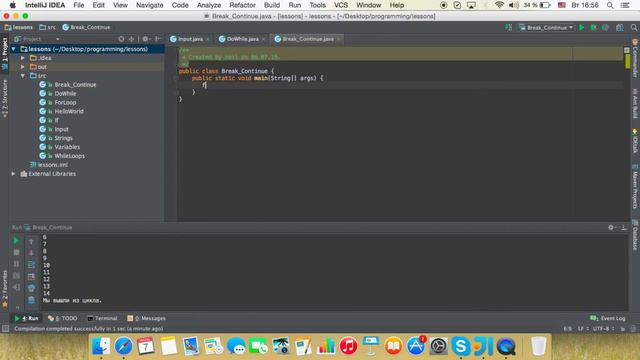This screenshot has width=640, height=360.
Task: Open the Build menu
Action: click(x=272, y=5)
